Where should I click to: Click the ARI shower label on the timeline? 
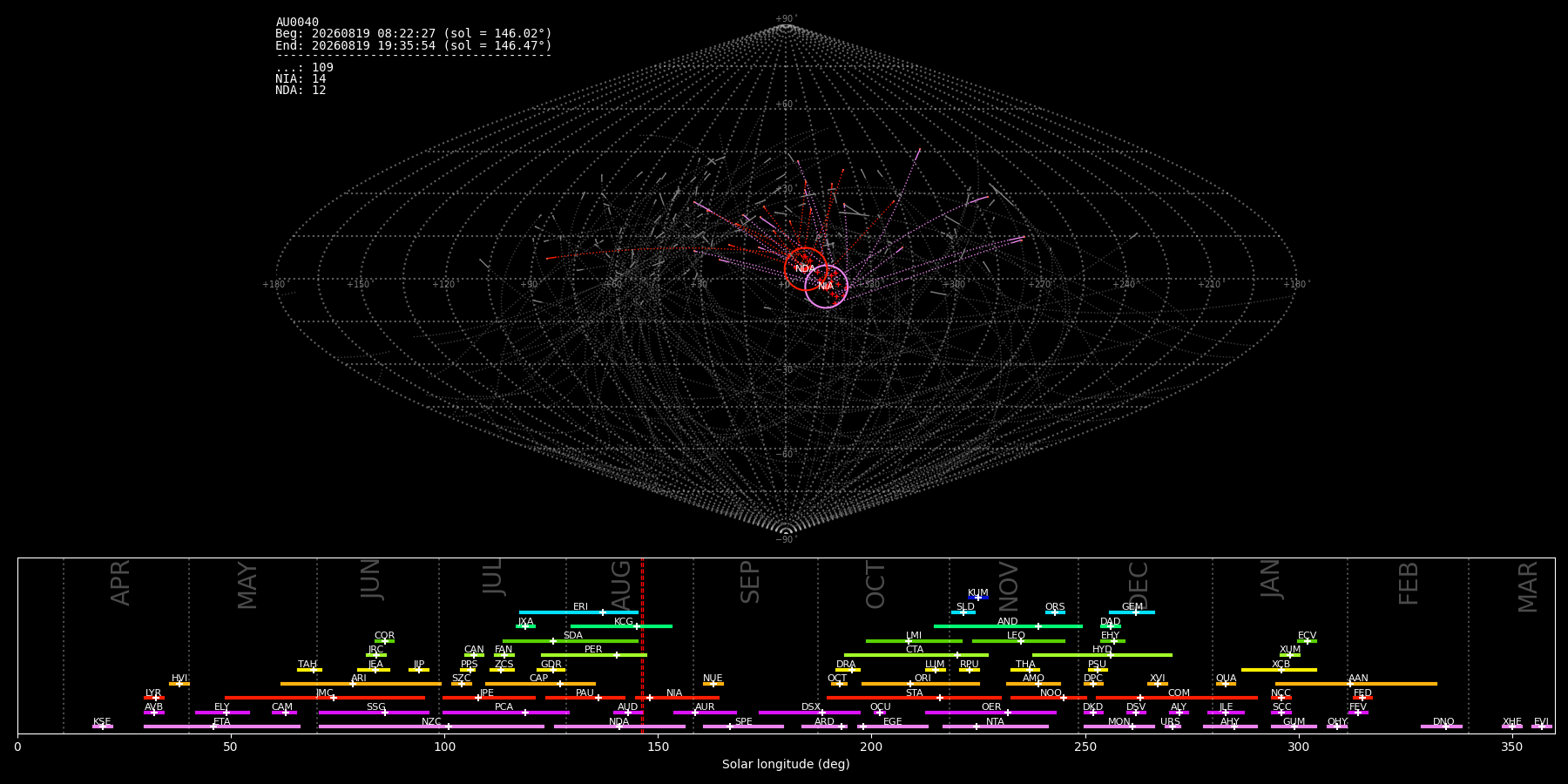[x=359, y=679]
